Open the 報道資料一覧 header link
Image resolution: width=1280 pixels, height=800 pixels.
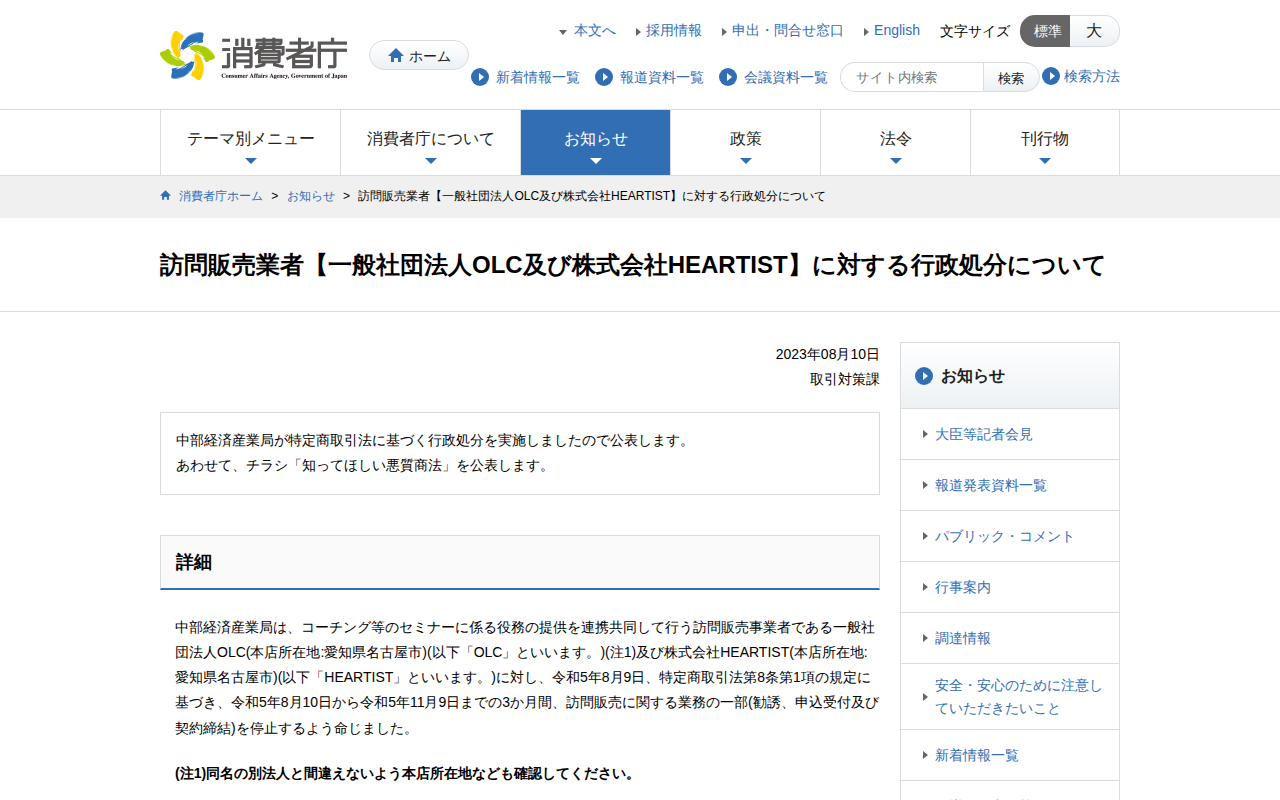point(662,77)
